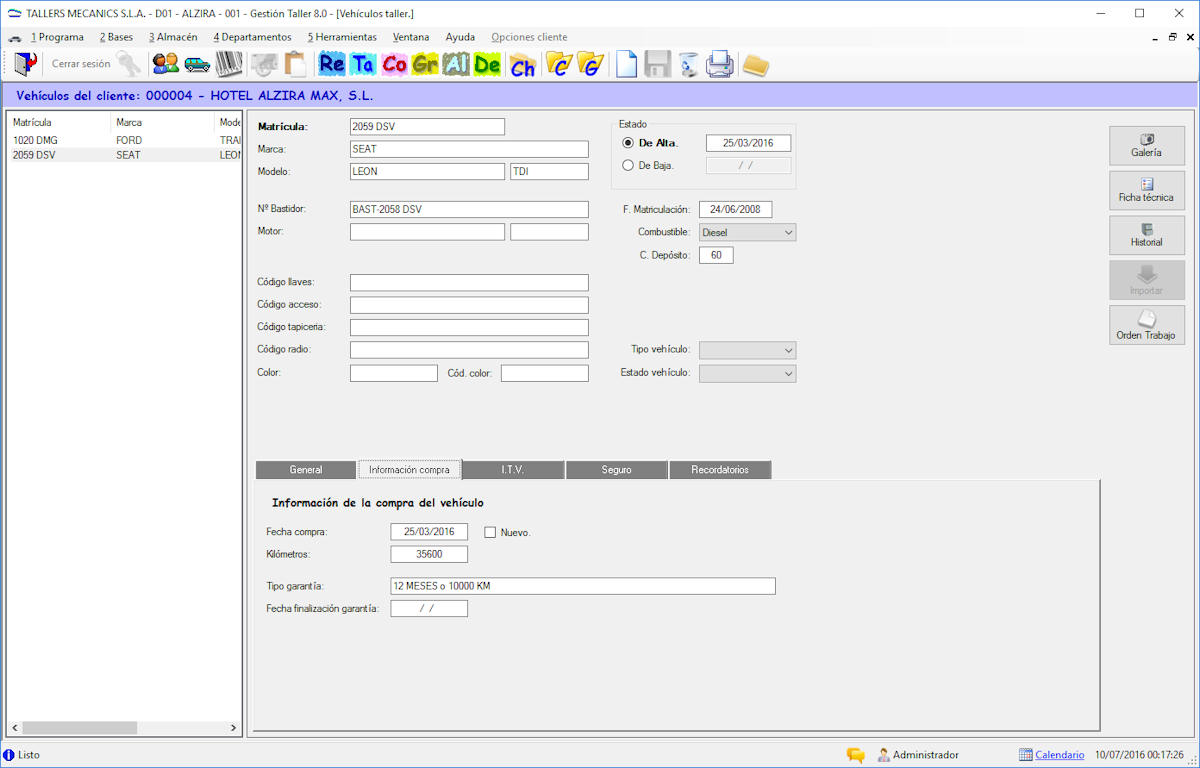Viewport: 1200px width, 768px height.
Task: Click the exit door toolbar icon
Action: pyautogui.click(x=25, y=64)
